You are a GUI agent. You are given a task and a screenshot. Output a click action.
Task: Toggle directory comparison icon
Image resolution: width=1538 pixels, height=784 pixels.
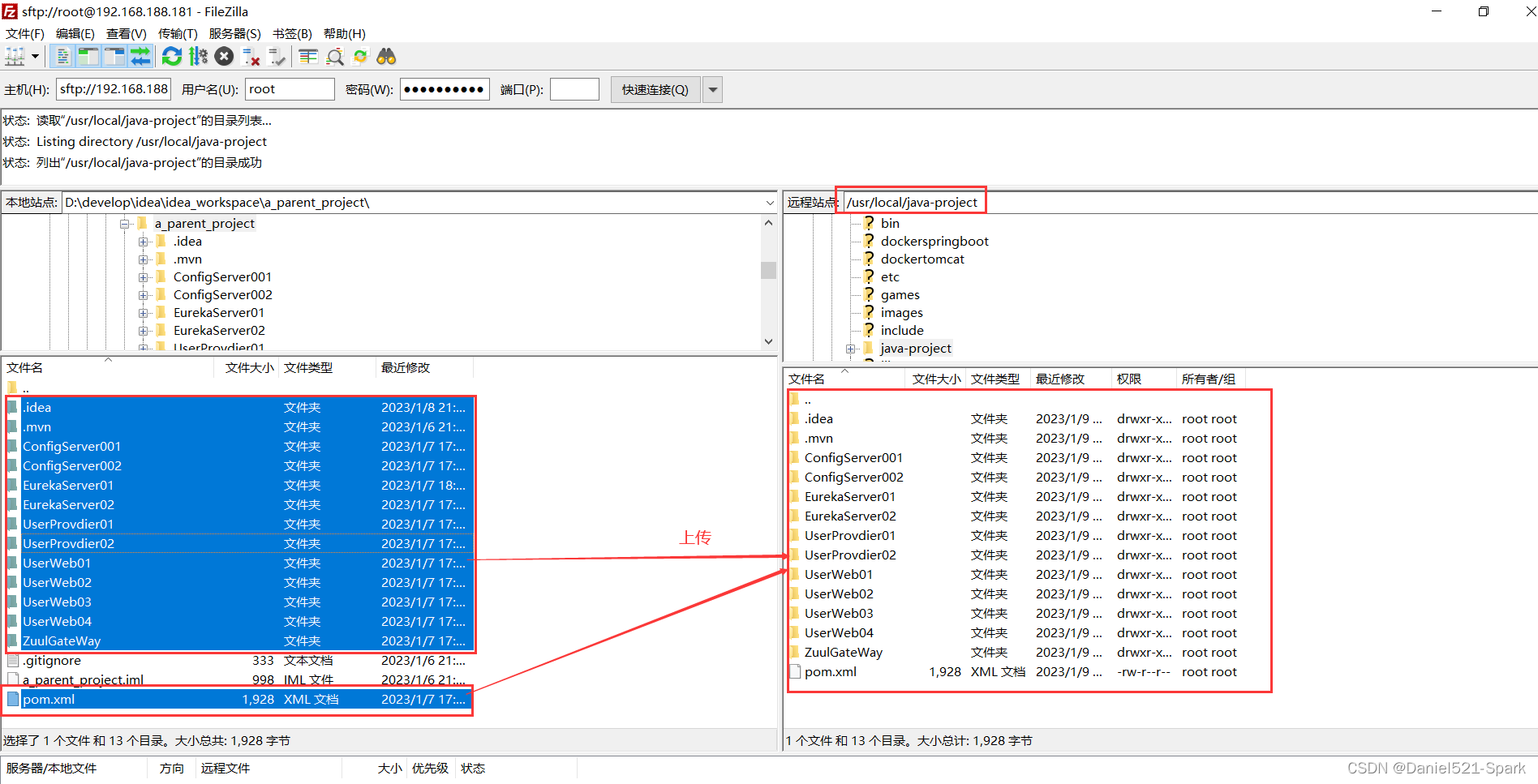tap(334, 57)
